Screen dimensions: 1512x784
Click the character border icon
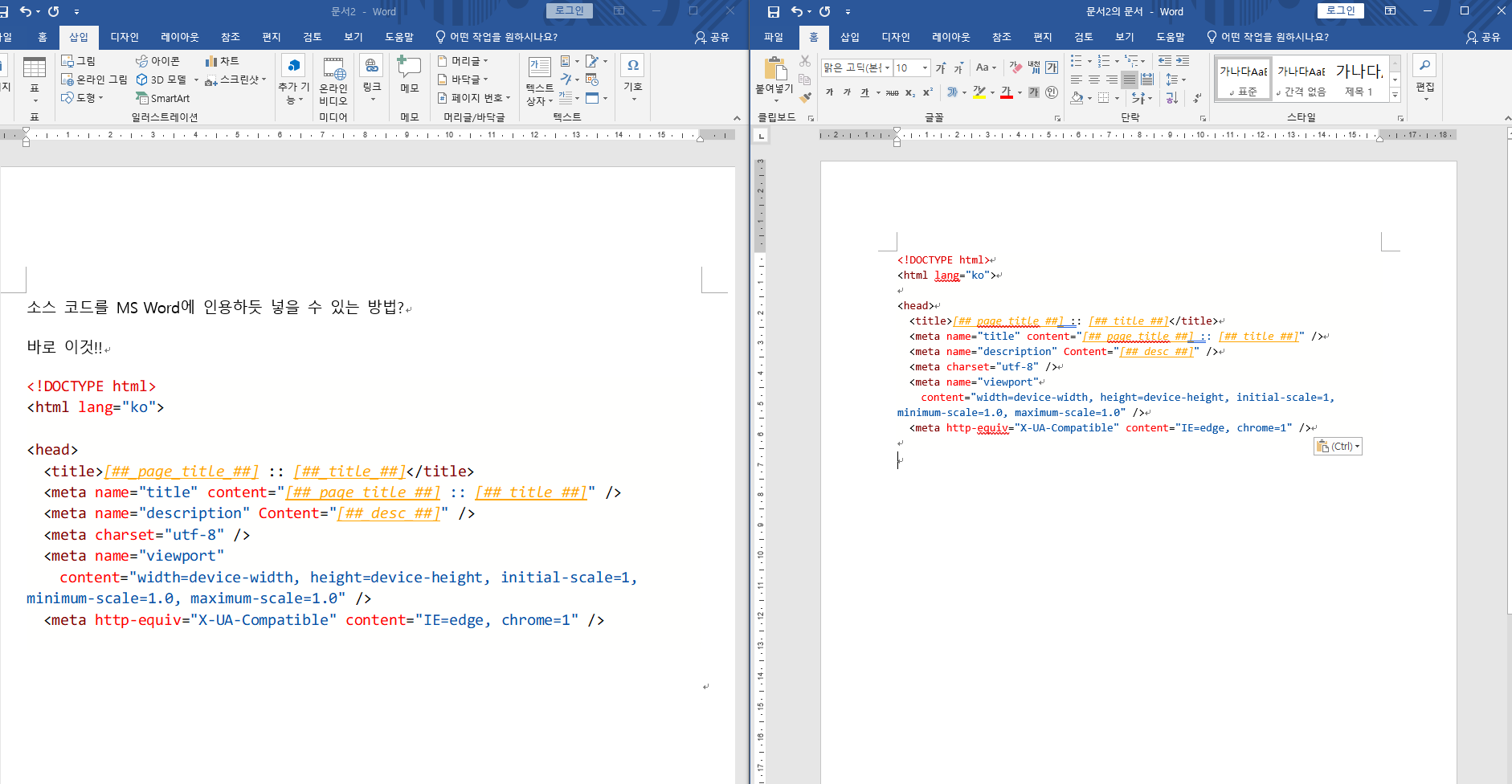coord(1052,68)
